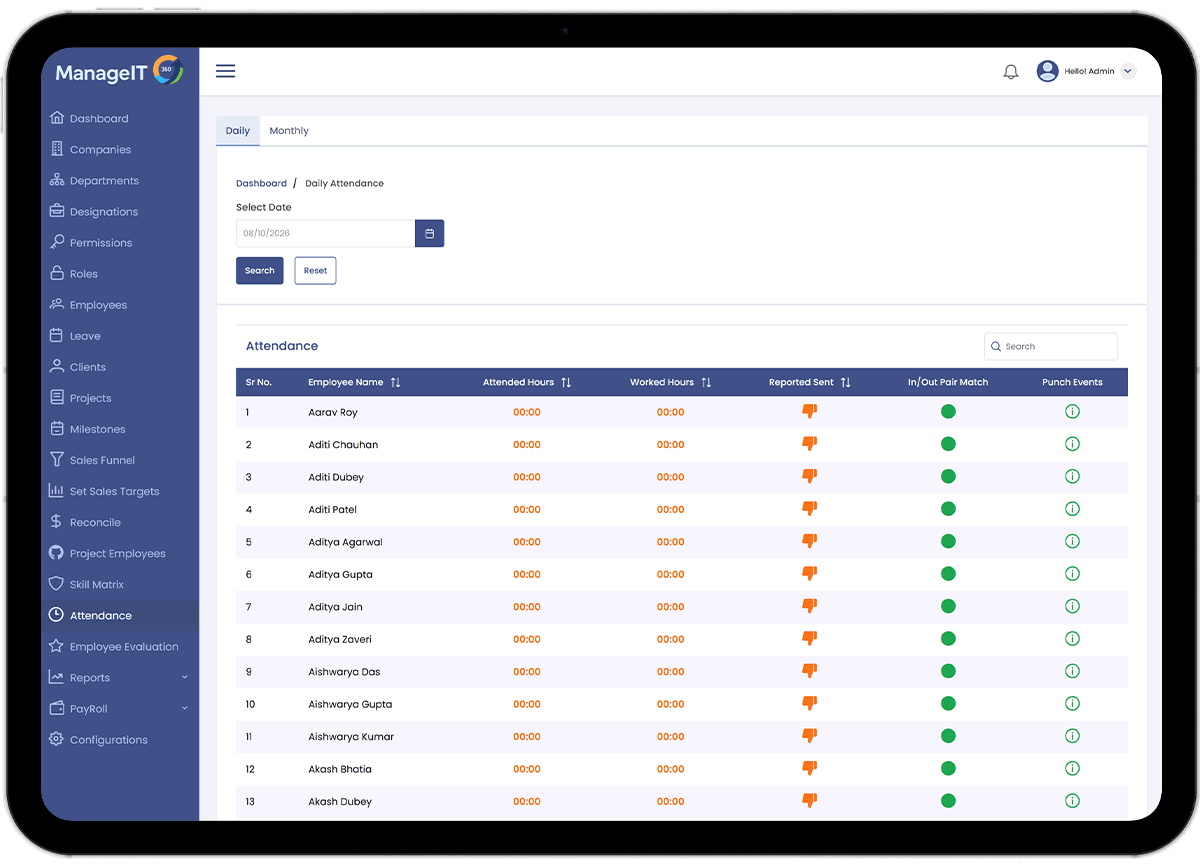
Task: Follow the Dashboard breadcrumb link
Action: click(x=261, y=184)
